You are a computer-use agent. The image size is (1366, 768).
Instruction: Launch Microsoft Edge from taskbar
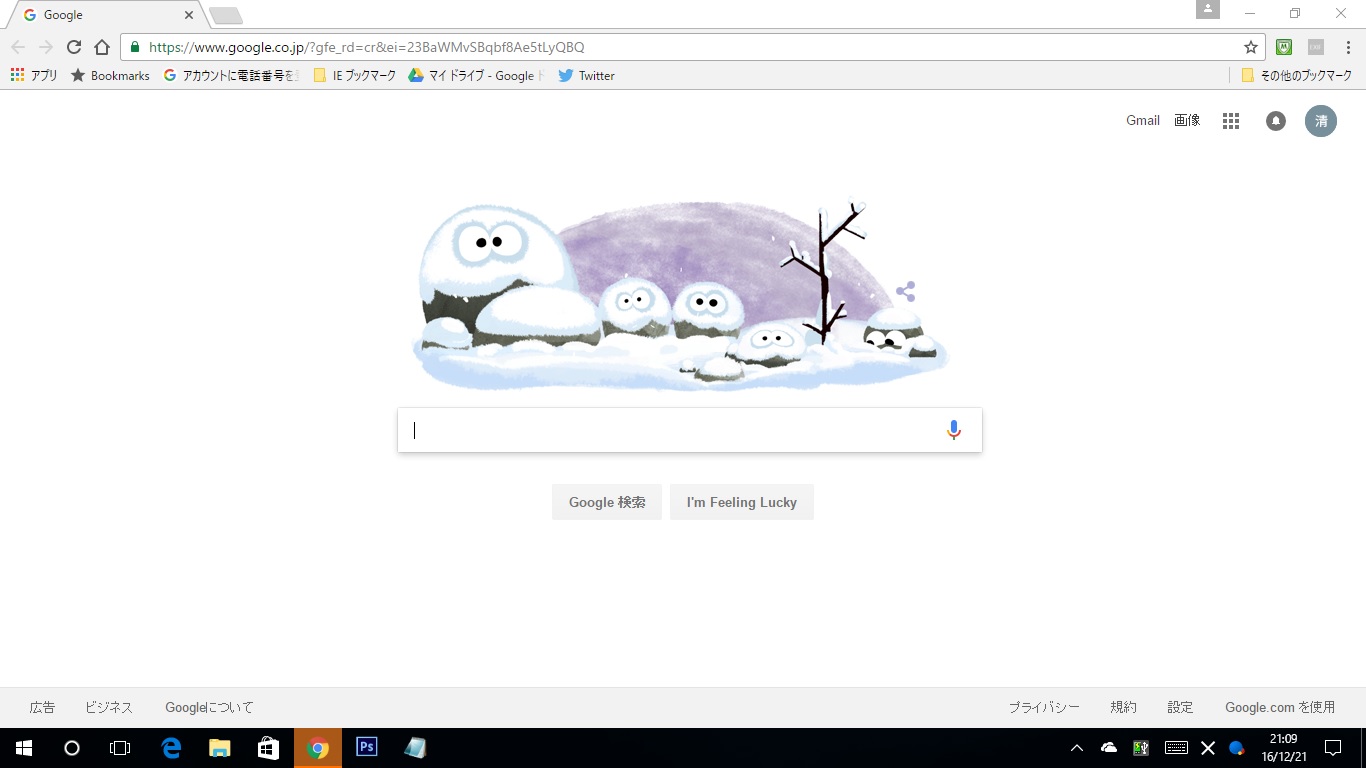[x=171, y=748]
